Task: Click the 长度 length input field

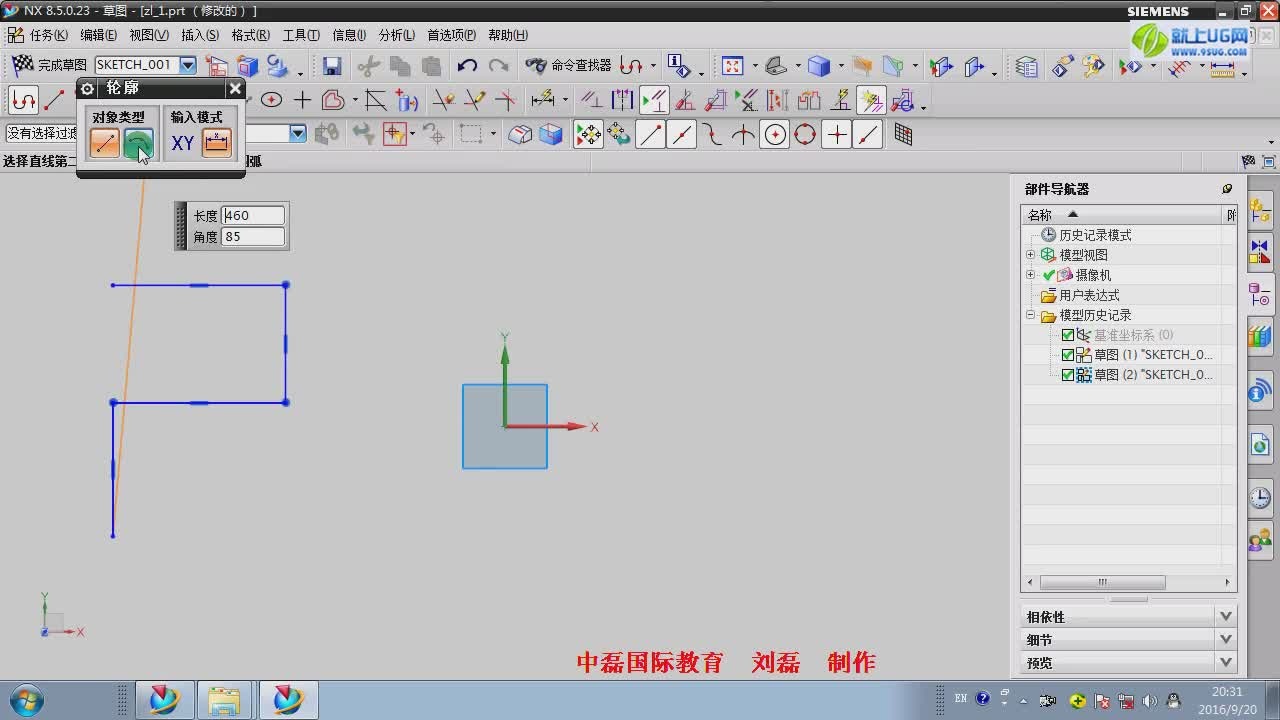Action: 253,215
